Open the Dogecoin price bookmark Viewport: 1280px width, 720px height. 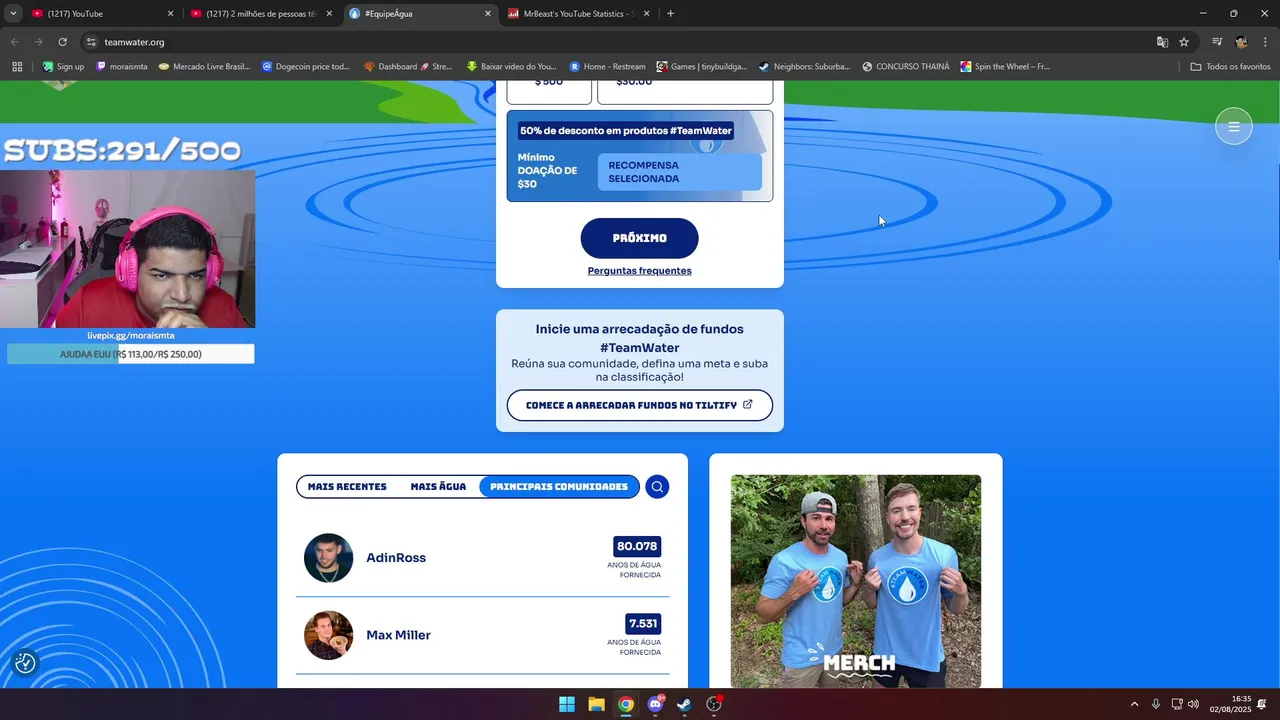(x=306, y=67)
